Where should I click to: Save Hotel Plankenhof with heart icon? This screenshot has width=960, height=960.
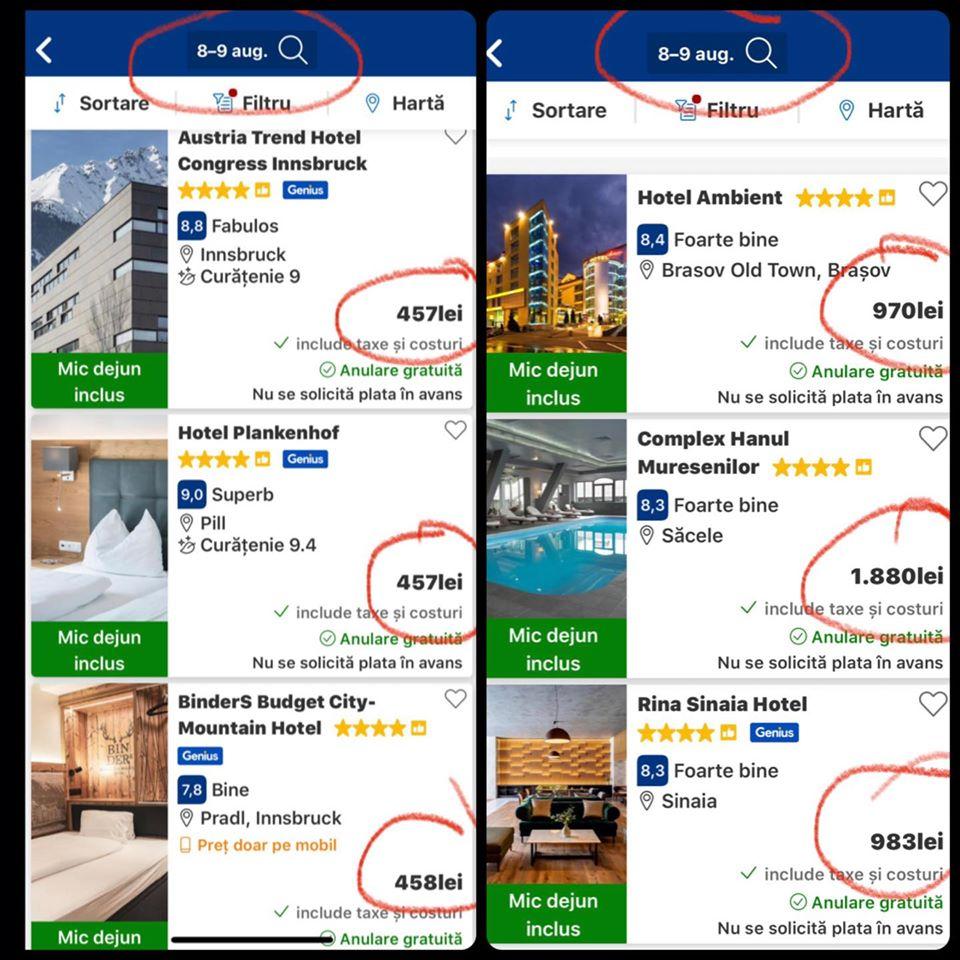click(455, 430)
